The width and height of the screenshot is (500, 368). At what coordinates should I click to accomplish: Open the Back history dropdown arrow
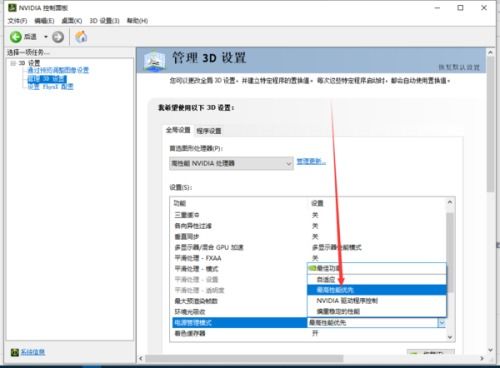pos(46,37)
